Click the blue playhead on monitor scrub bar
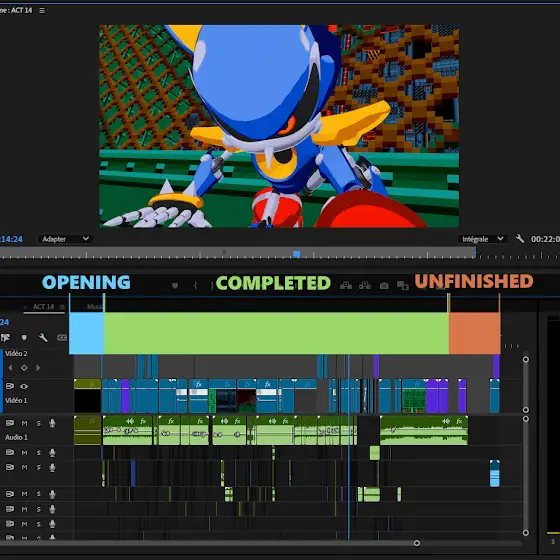The width and height of the screenshot is (560, 560). 296,254
